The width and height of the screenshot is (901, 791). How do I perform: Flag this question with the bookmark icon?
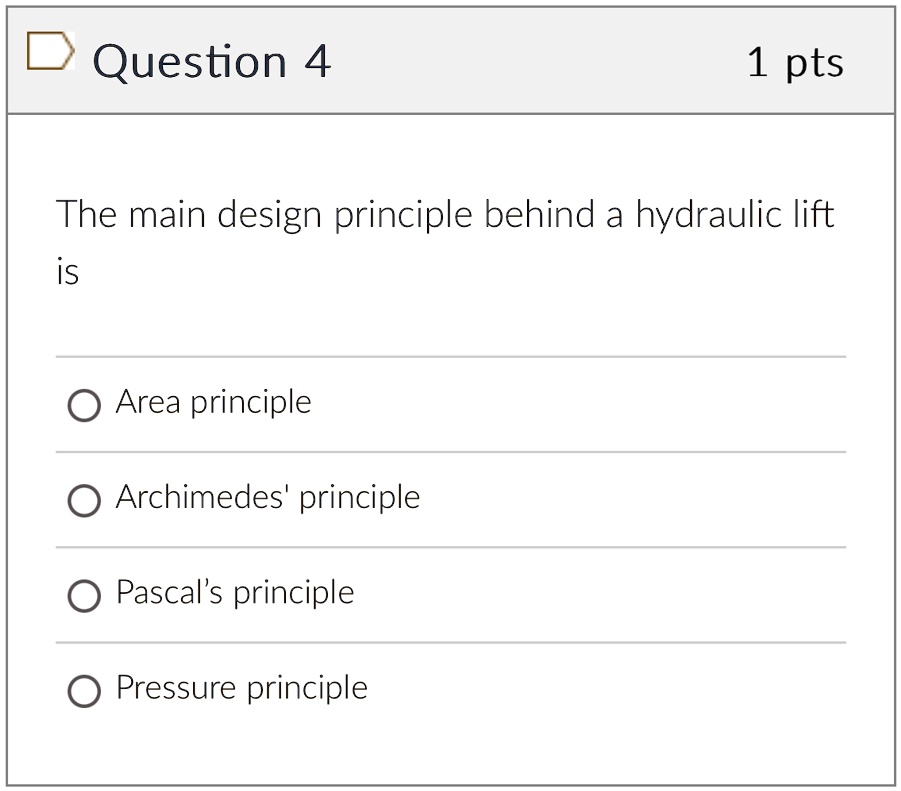(x=50, y=53)
